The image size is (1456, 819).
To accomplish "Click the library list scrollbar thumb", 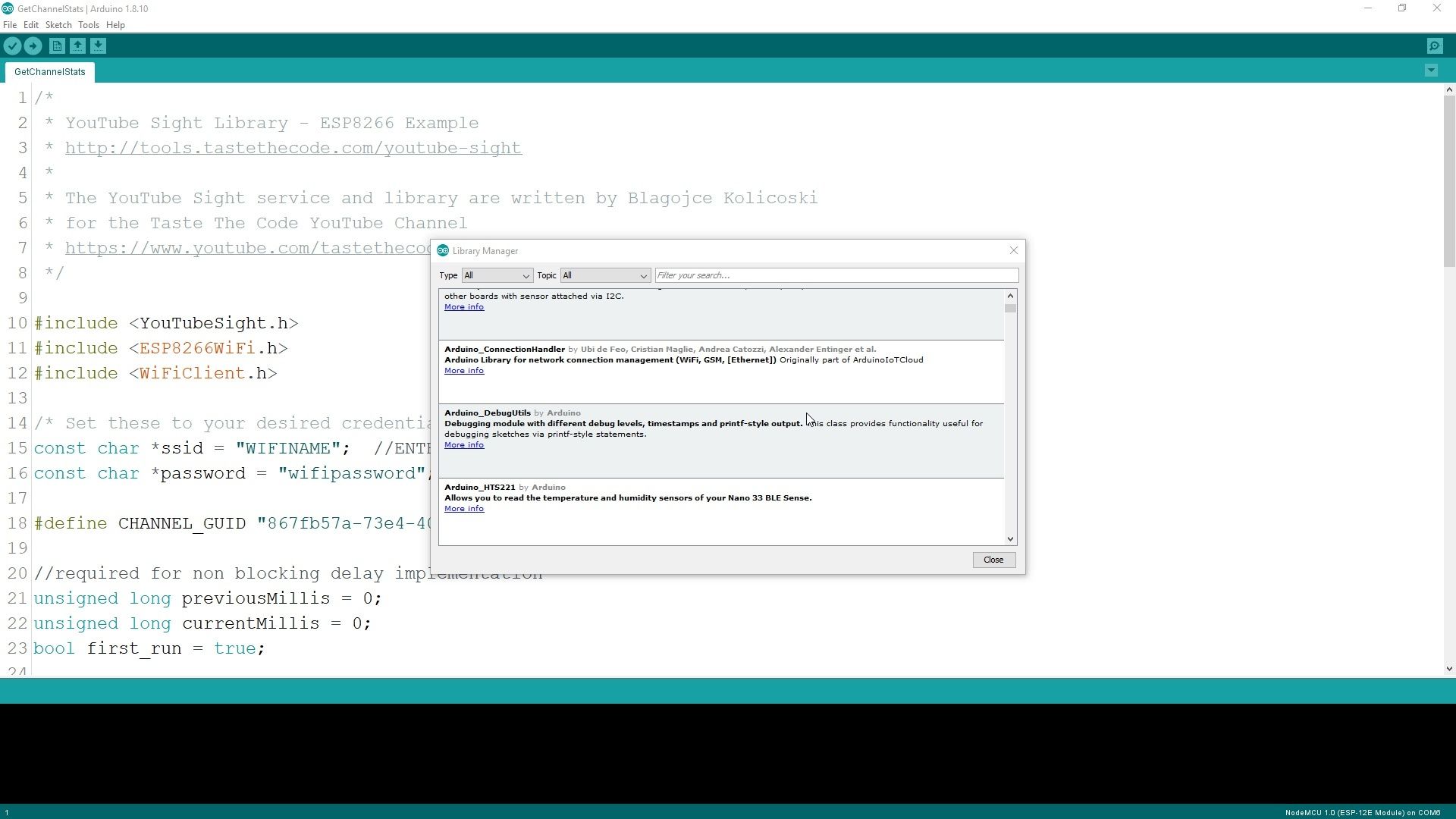I will tap(1010, 309).
